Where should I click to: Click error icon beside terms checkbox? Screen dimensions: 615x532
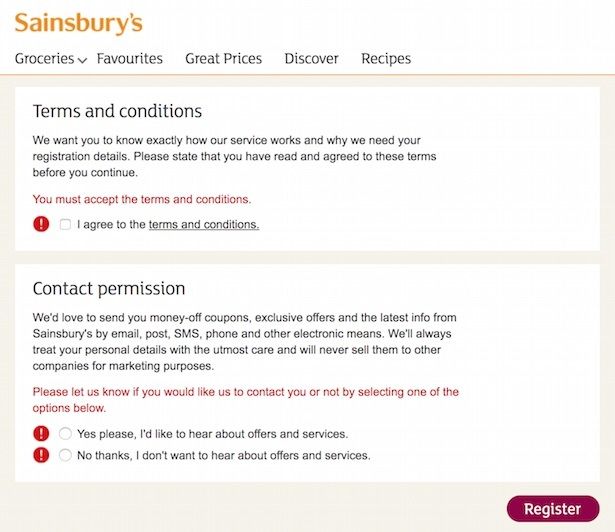coord(41,224)
